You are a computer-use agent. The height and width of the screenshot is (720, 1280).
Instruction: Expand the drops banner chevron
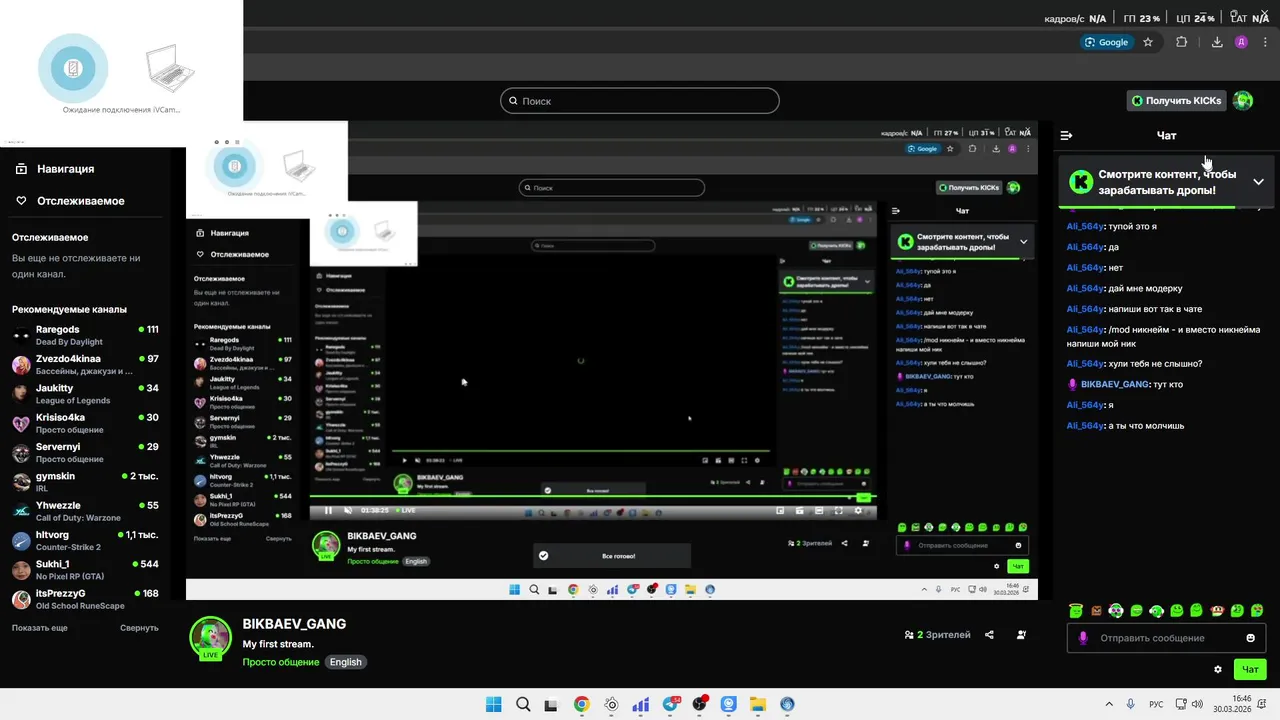tap(1258, 182)
